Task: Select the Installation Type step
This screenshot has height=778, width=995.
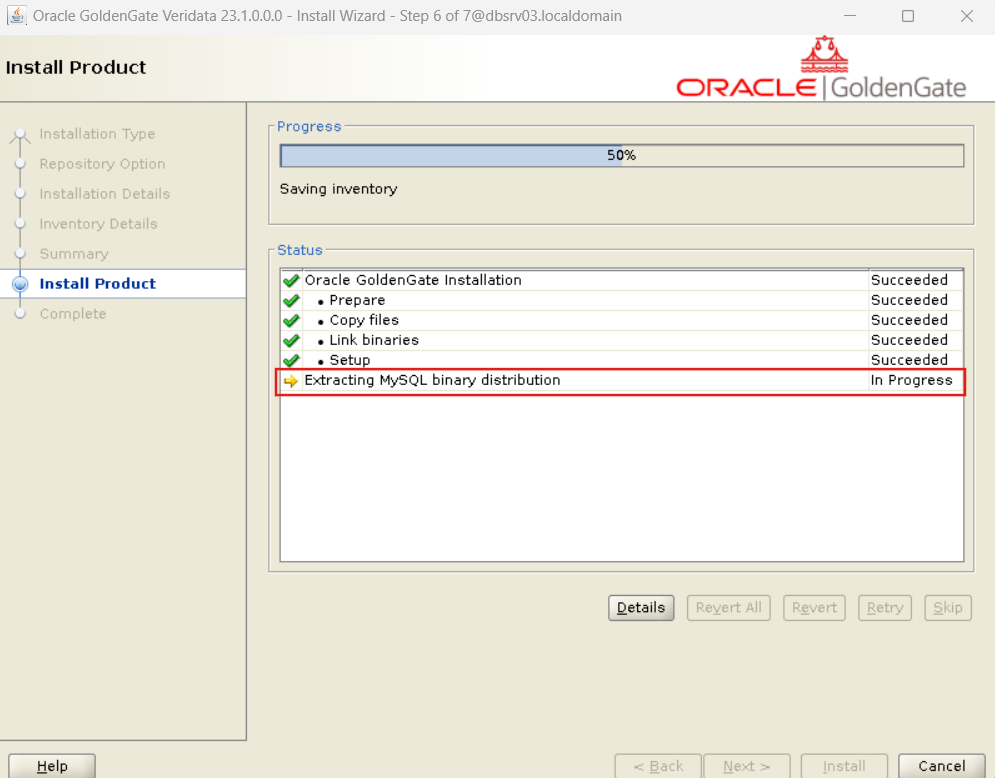Action: tap(97, 134)
